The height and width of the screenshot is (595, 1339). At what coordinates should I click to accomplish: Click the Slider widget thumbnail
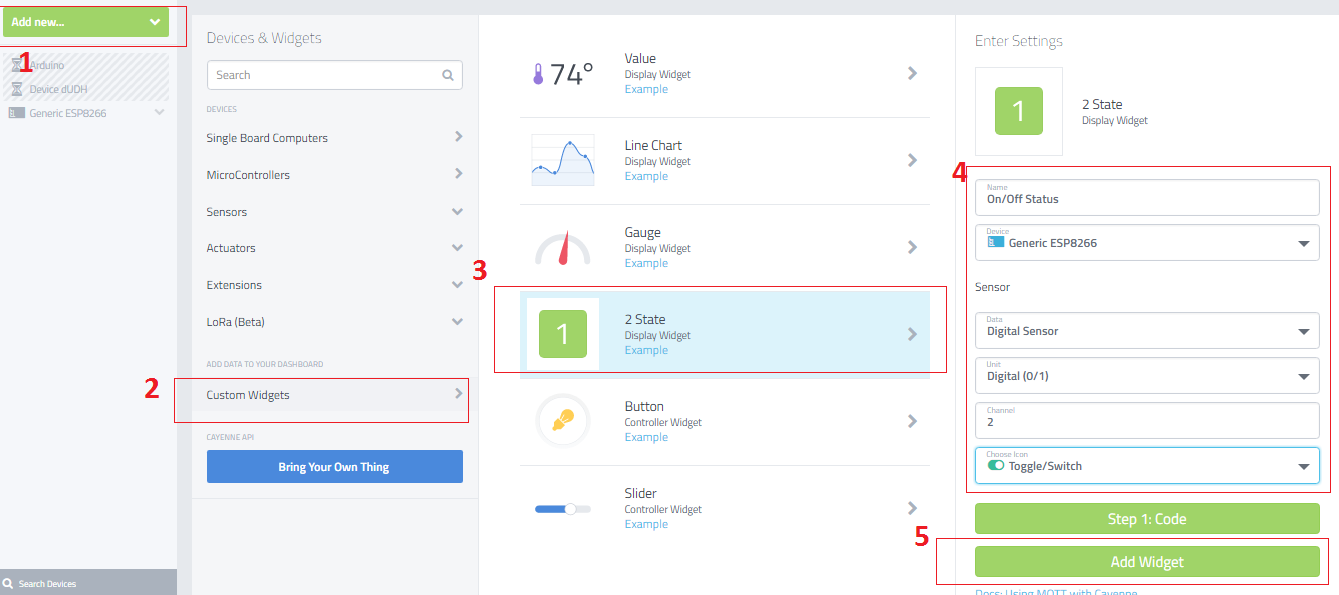[562, 508]
